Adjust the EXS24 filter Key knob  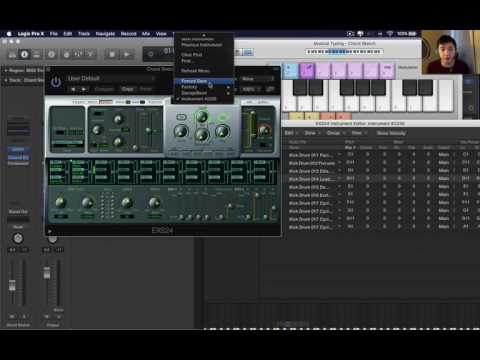222,131
